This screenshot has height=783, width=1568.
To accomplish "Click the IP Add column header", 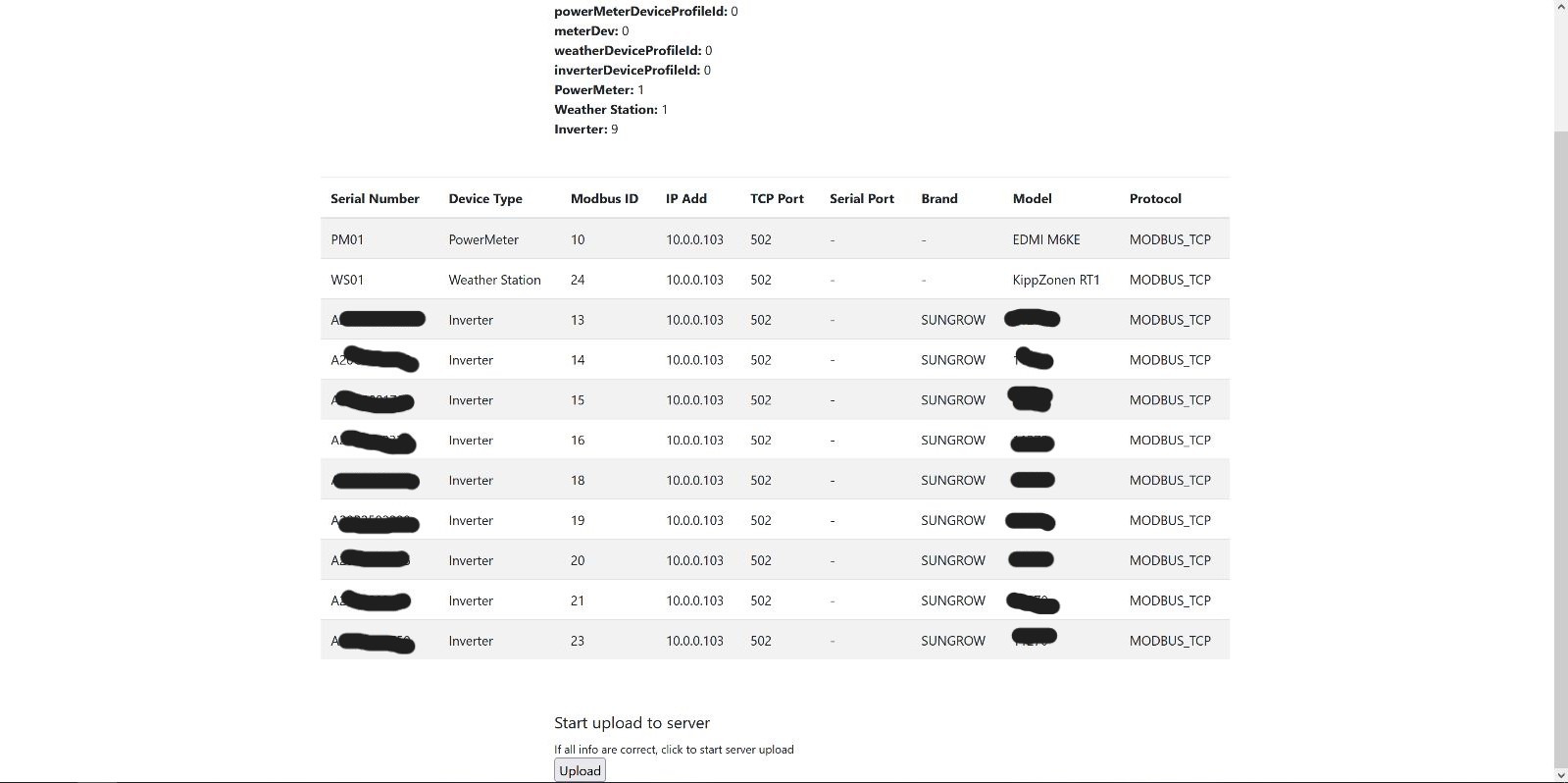I will point(686,198).
